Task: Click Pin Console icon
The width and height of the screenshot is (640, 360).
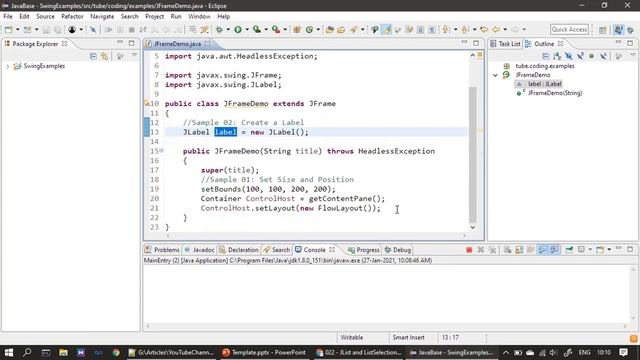Action: pyautogui.click(x=569, y=250)
